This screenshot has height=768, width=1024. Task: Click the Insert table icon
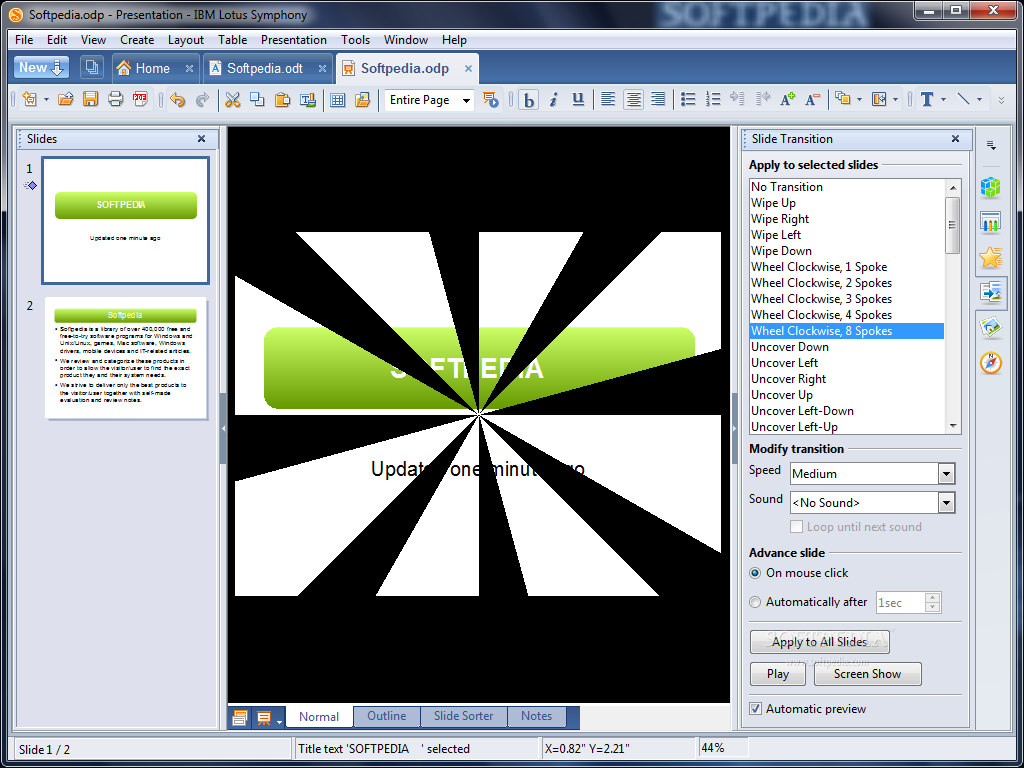click(337, 99)
